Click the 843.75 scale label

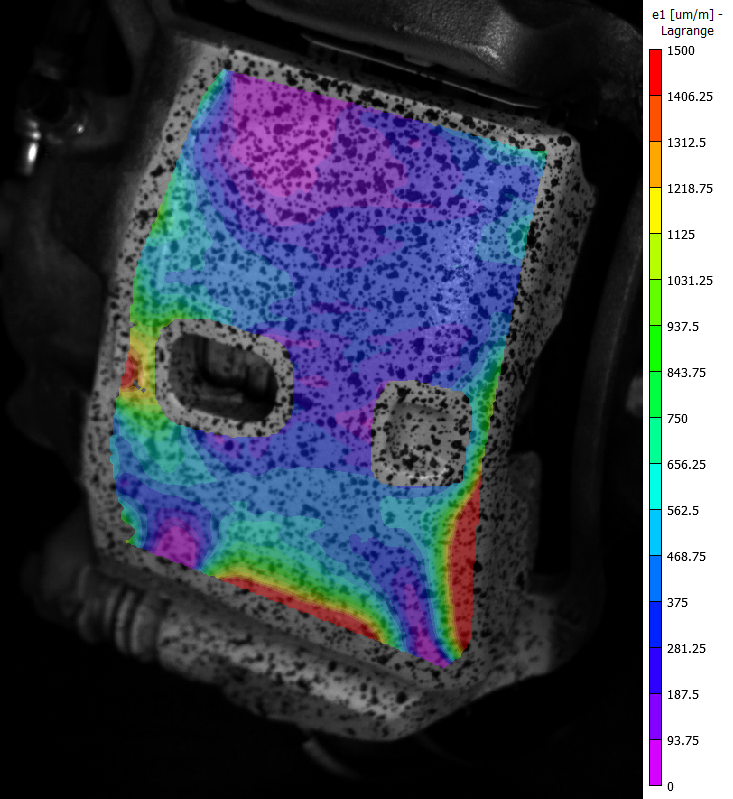click(686, 373)
